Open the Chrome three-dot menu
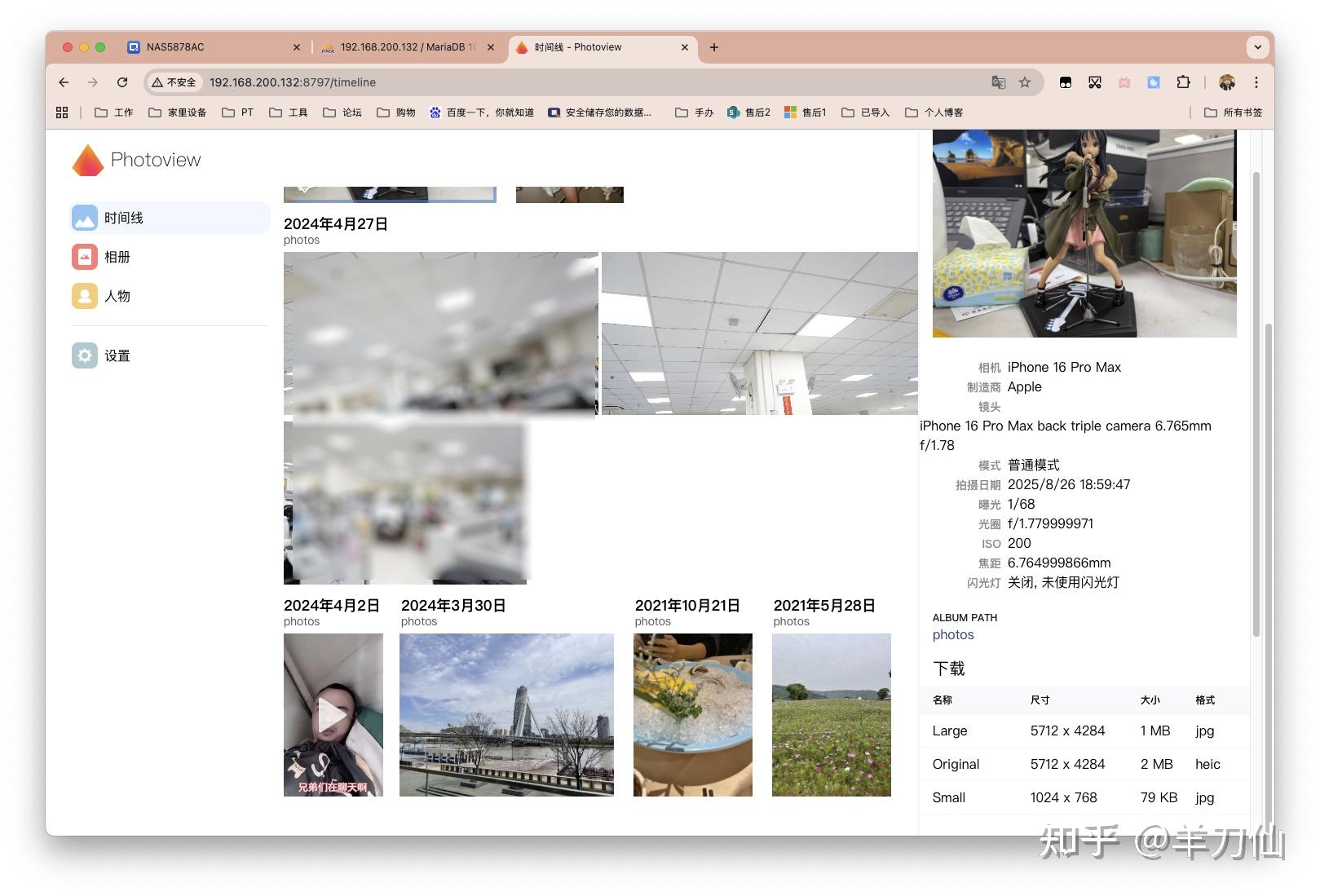 1256,82
